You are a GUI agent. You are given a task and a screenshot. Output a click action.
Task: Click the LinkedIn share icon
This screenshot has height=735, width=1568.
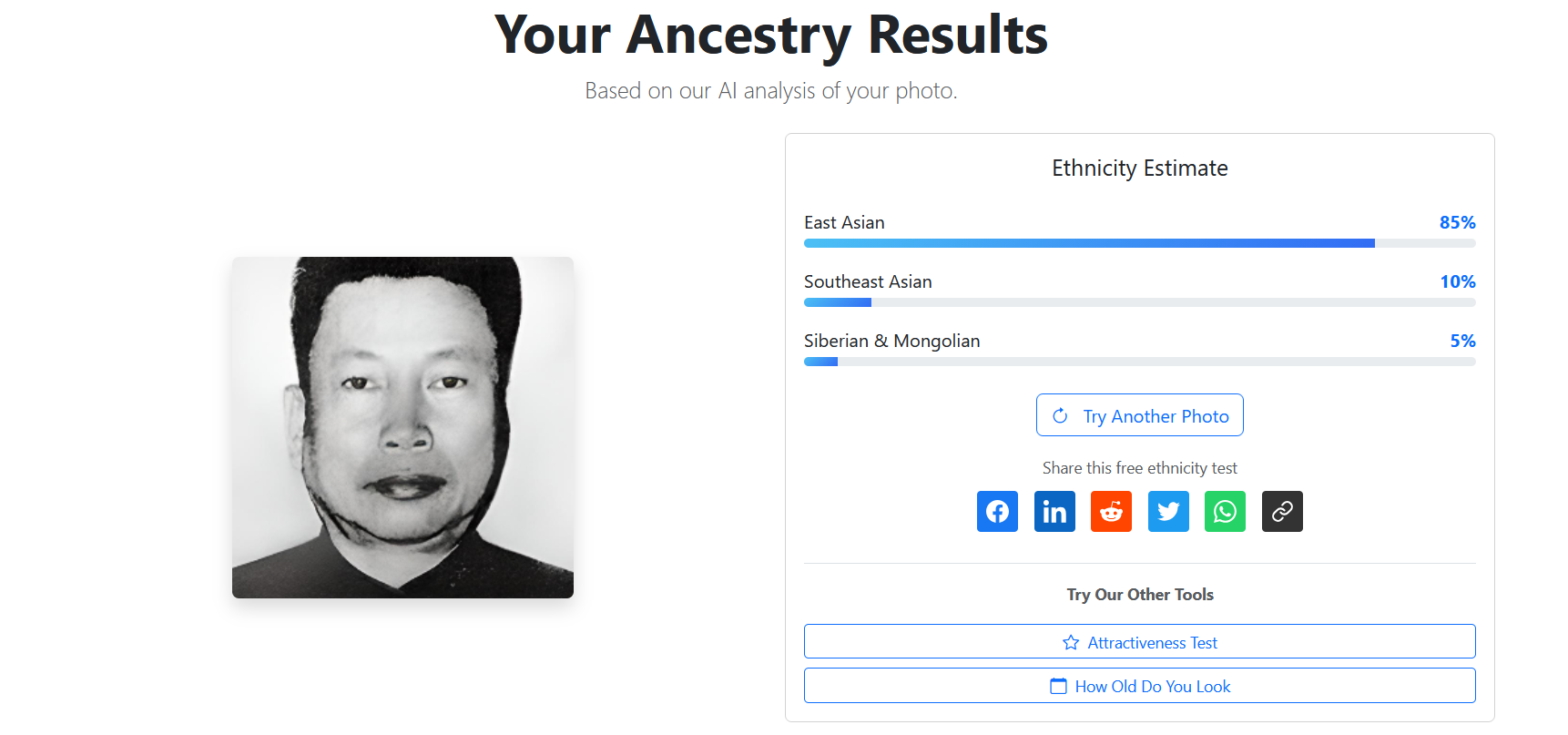[1054, 511]
